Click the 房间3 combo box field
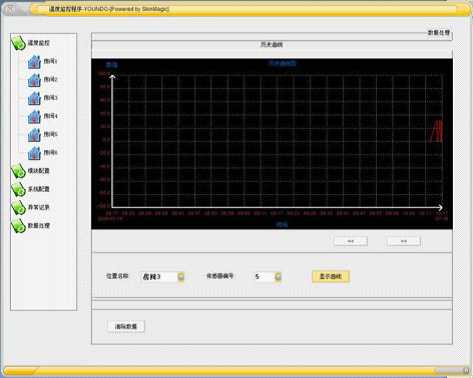Screen dimensions: 473x378 [159, 277]
